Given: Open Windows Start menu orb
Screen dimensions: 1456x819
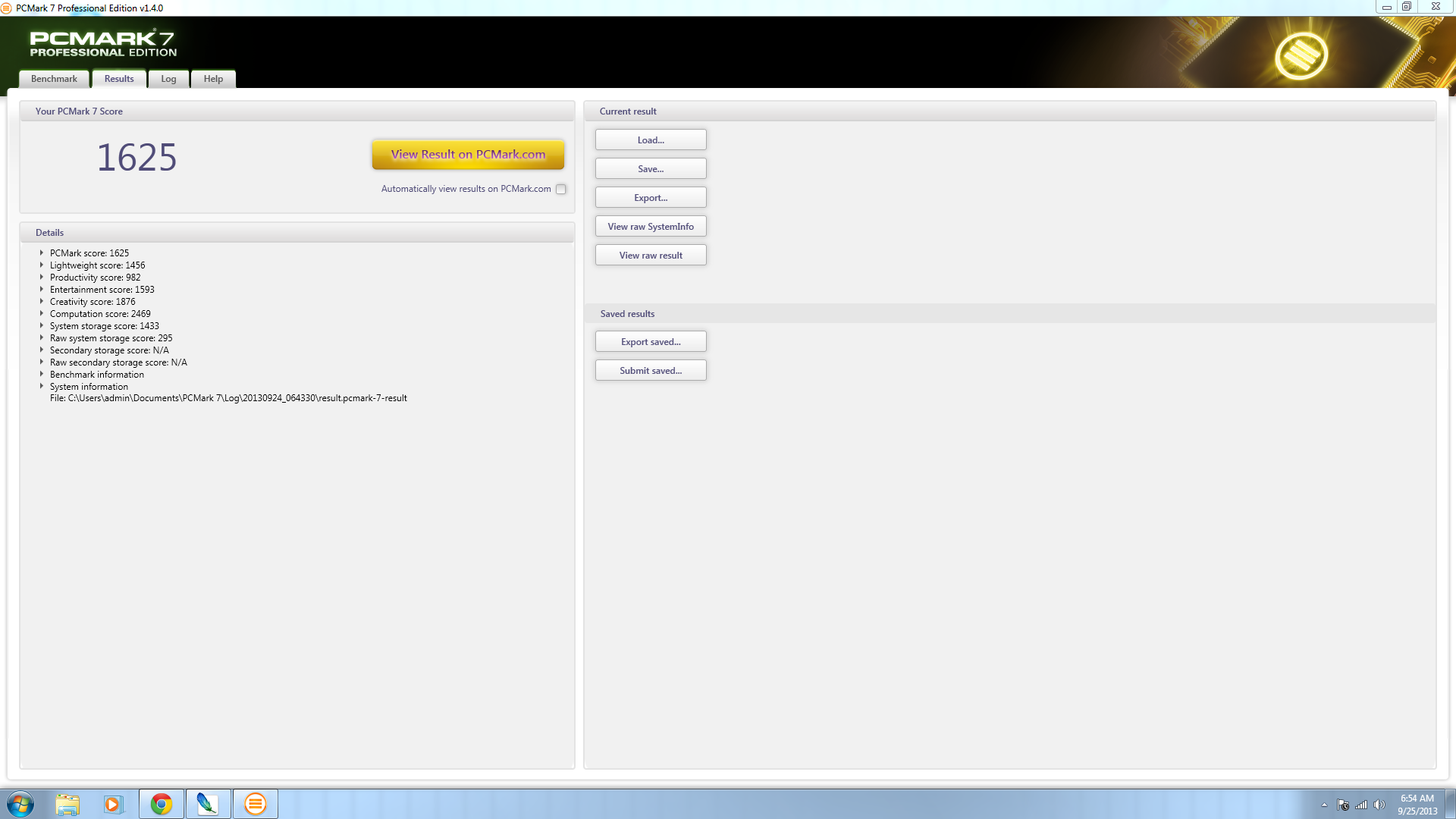Looking at the screenshot, I should (20, 804).
